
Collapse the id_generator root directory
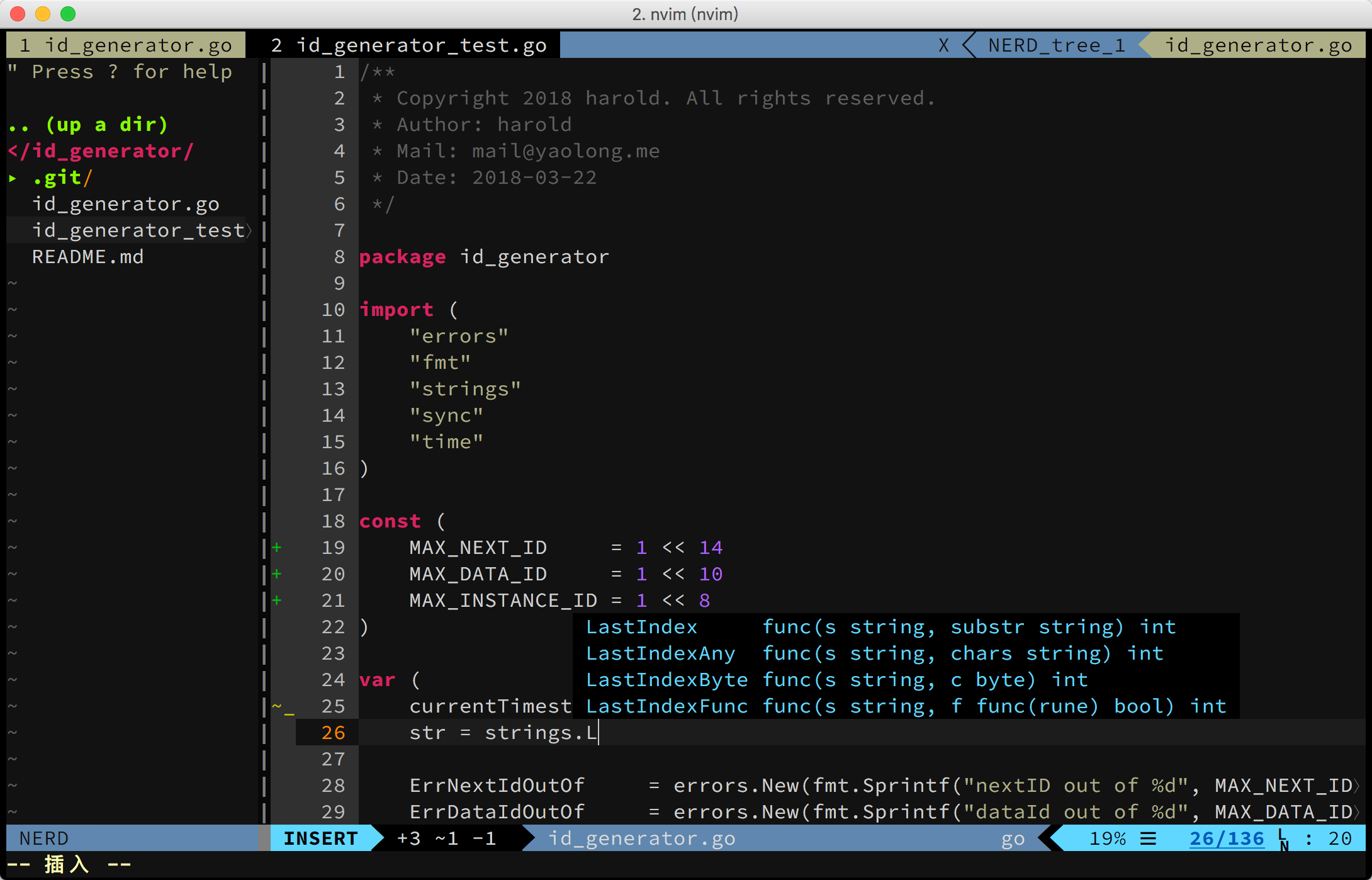coord(101,152)
